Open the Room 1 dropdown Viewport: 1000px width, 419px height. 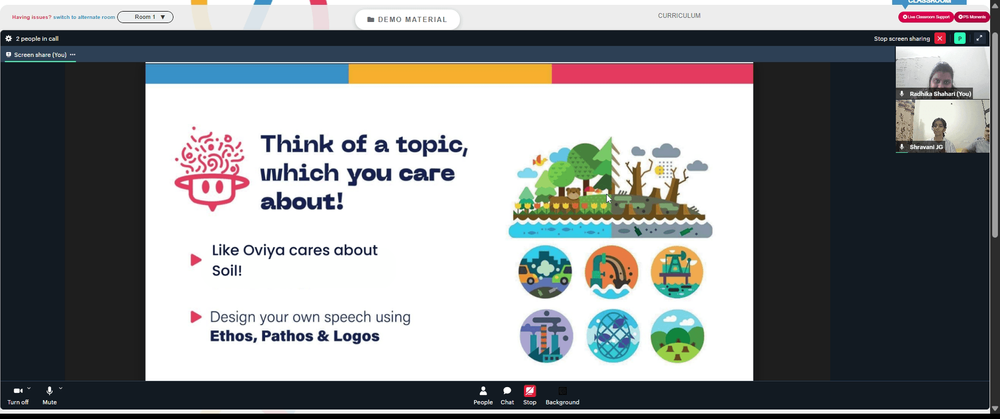pyautogui.click(x=145, y=17)
